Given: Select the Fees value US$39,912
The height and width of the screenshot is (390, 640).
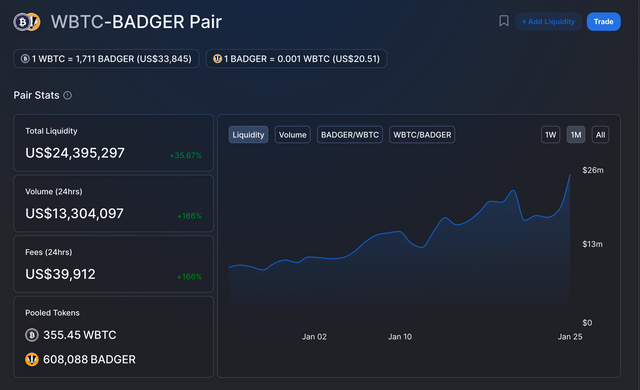Looking at the screenshot, I should (x=60, y=274).
